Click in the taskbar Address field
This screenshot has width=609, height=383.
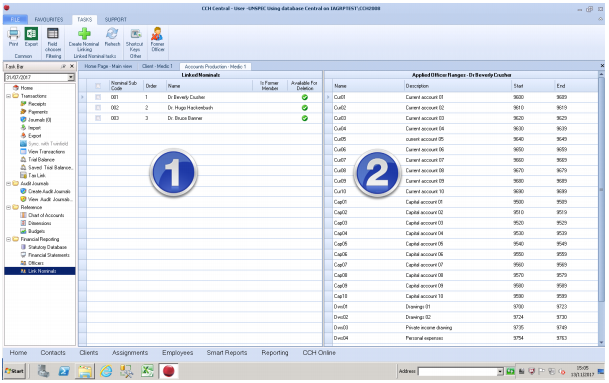coord(458,372)
